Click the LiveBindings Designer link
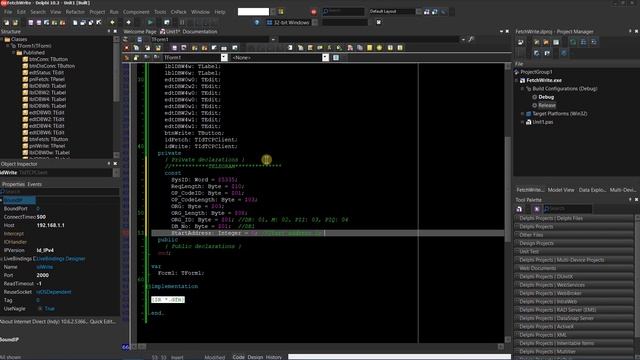Viewport: 640px width, 360px height. coord(61,259)
